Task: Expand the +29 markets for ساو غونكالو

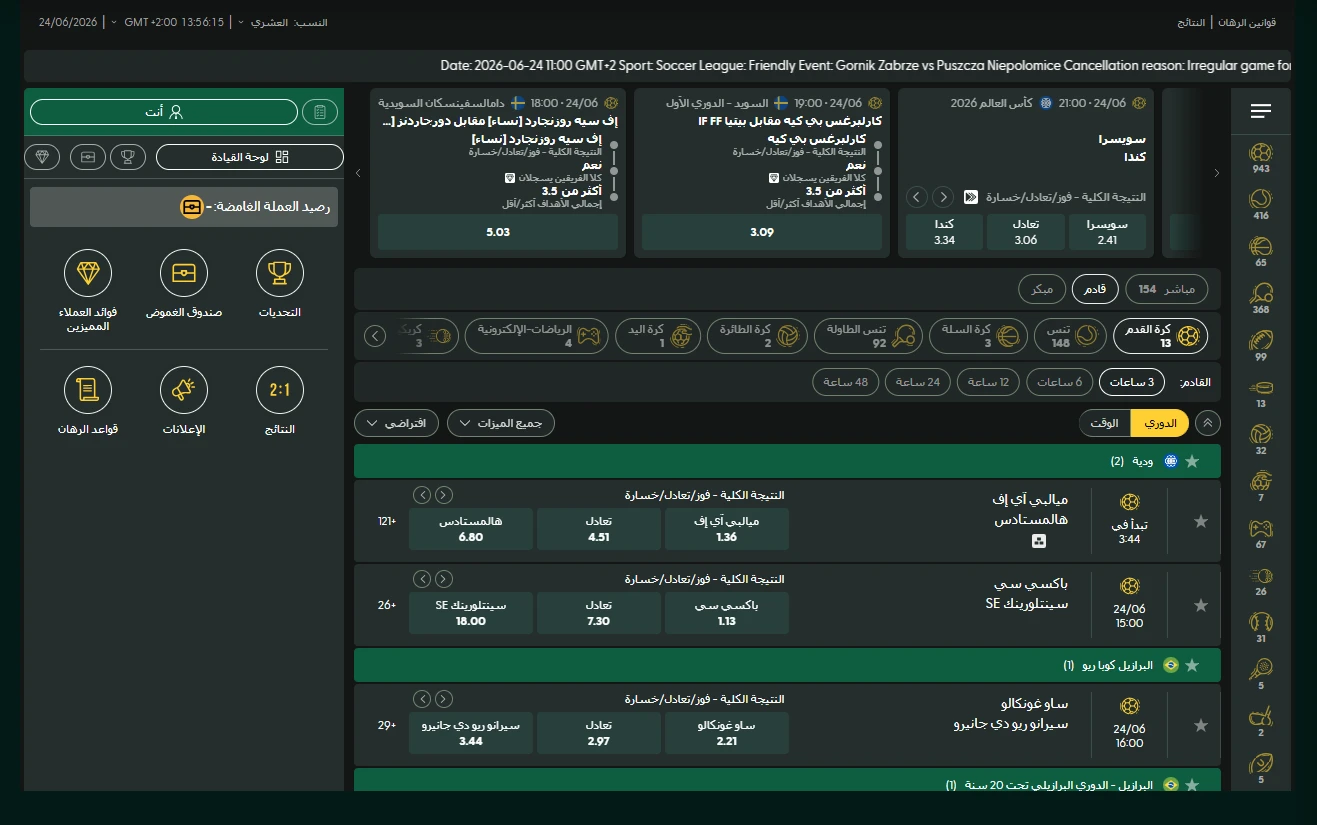Action: pyautogui.click(x=387, y=725)
